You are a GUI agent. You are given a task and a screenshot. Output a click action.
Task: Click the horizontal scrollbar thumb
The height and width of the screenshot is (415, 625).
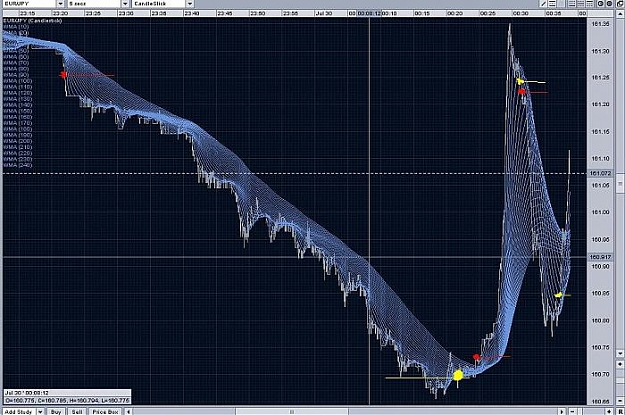click(292, 411)
